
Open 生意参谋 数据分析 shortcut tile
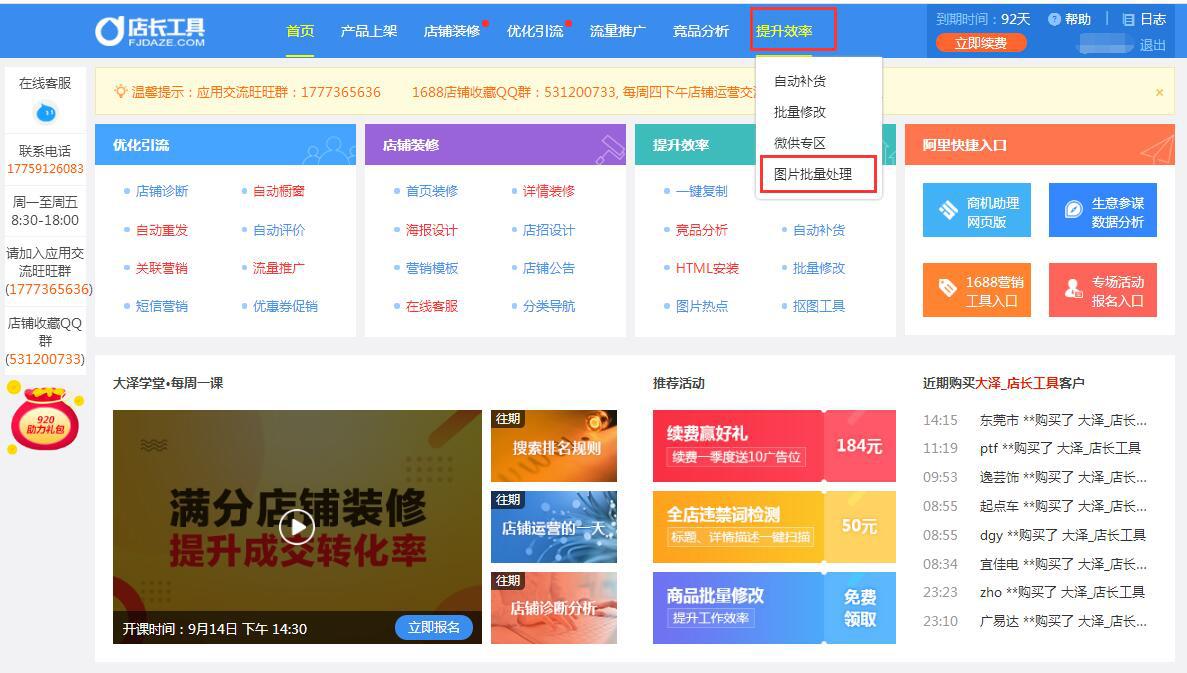tap(1102, 210)
